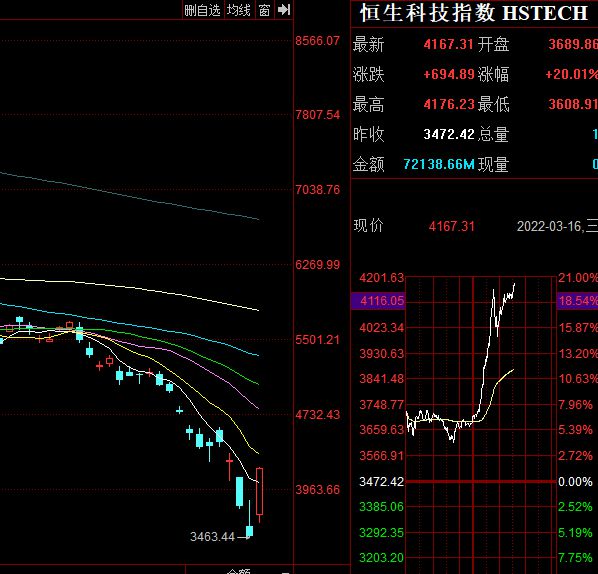This screenshot has height=574, width=598.
Task: Toggle the 均线 moving average display
Action: point(239,10)
